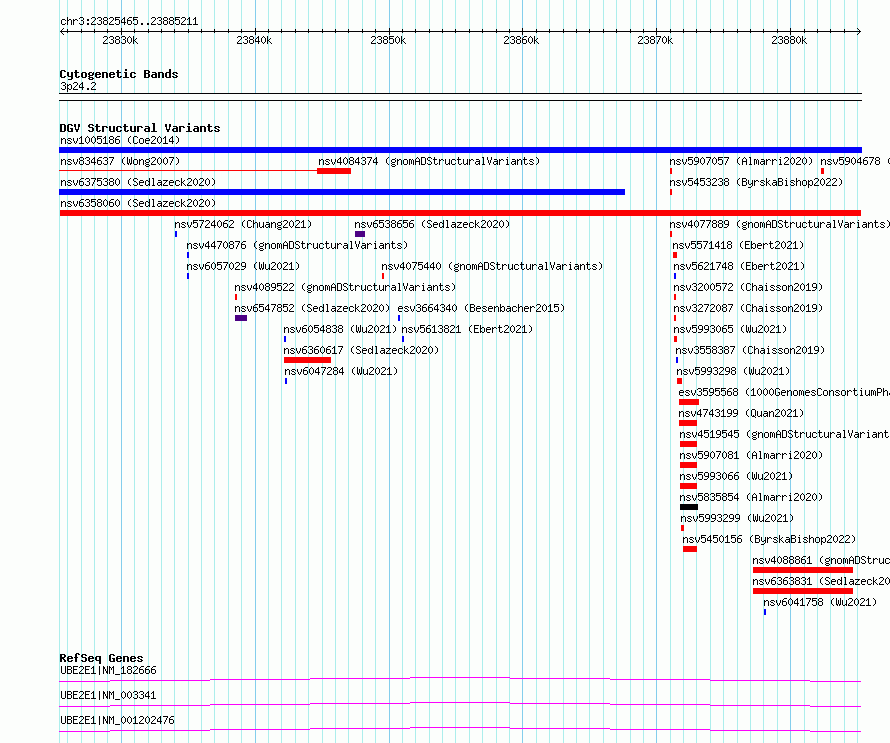Select nsv3200572 (Chaisson2019) label

748,287
